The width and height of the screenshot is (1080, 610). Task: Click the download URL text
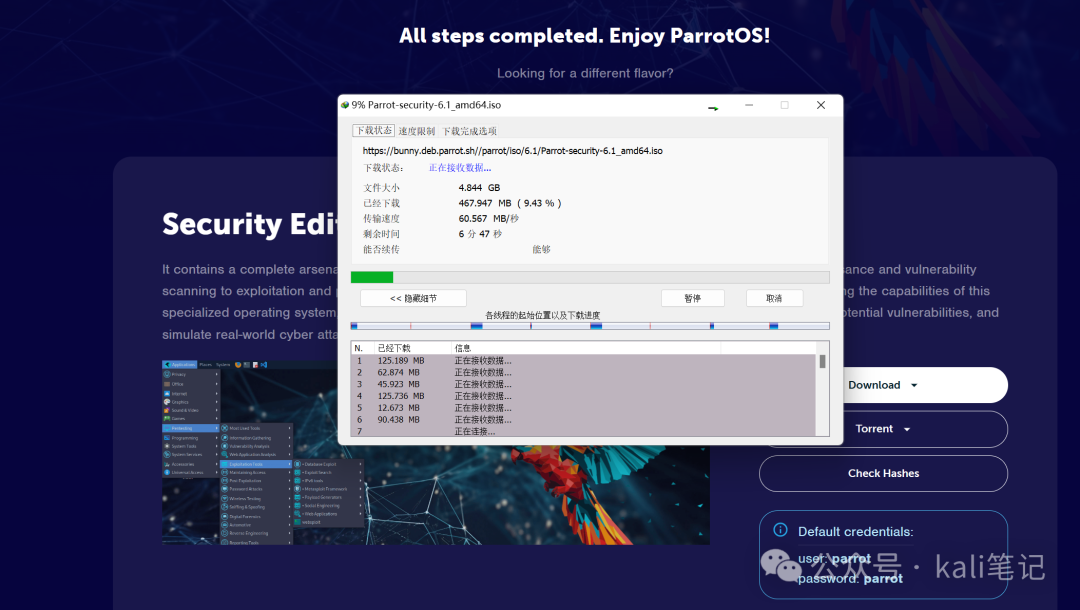[512, 151]
